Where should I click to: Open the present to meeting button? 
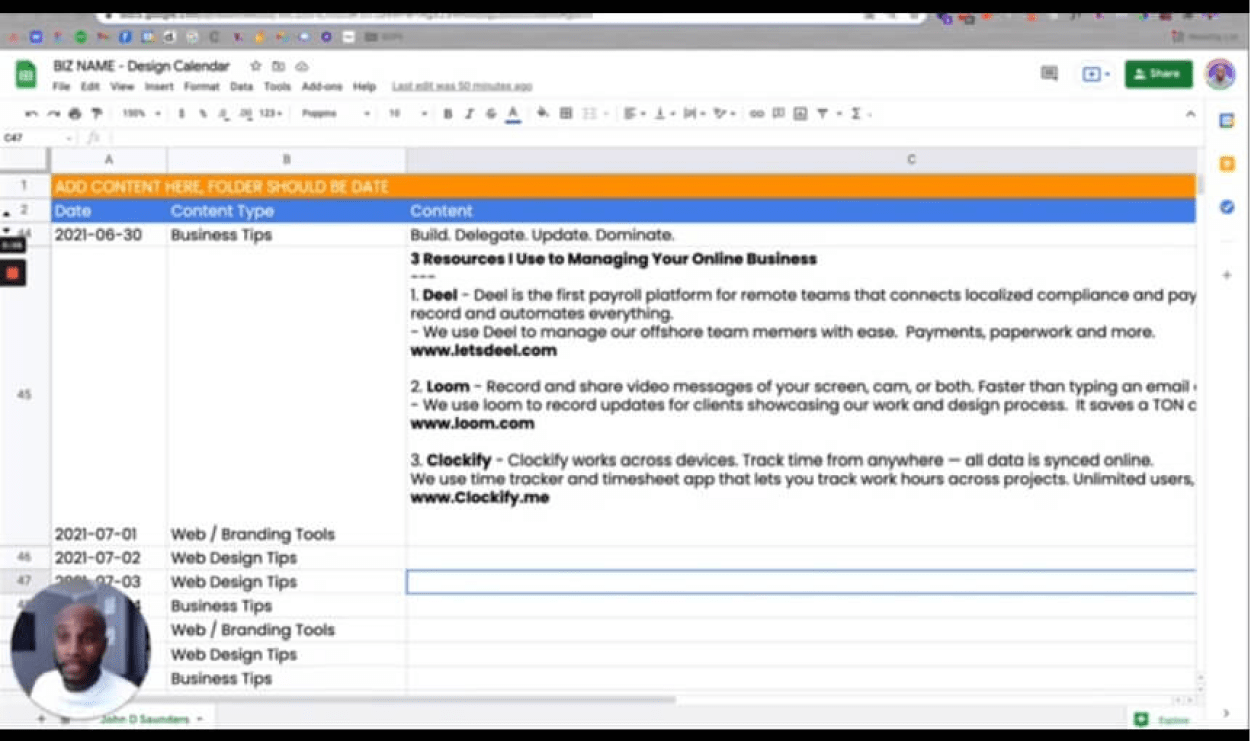(1095, 74)
